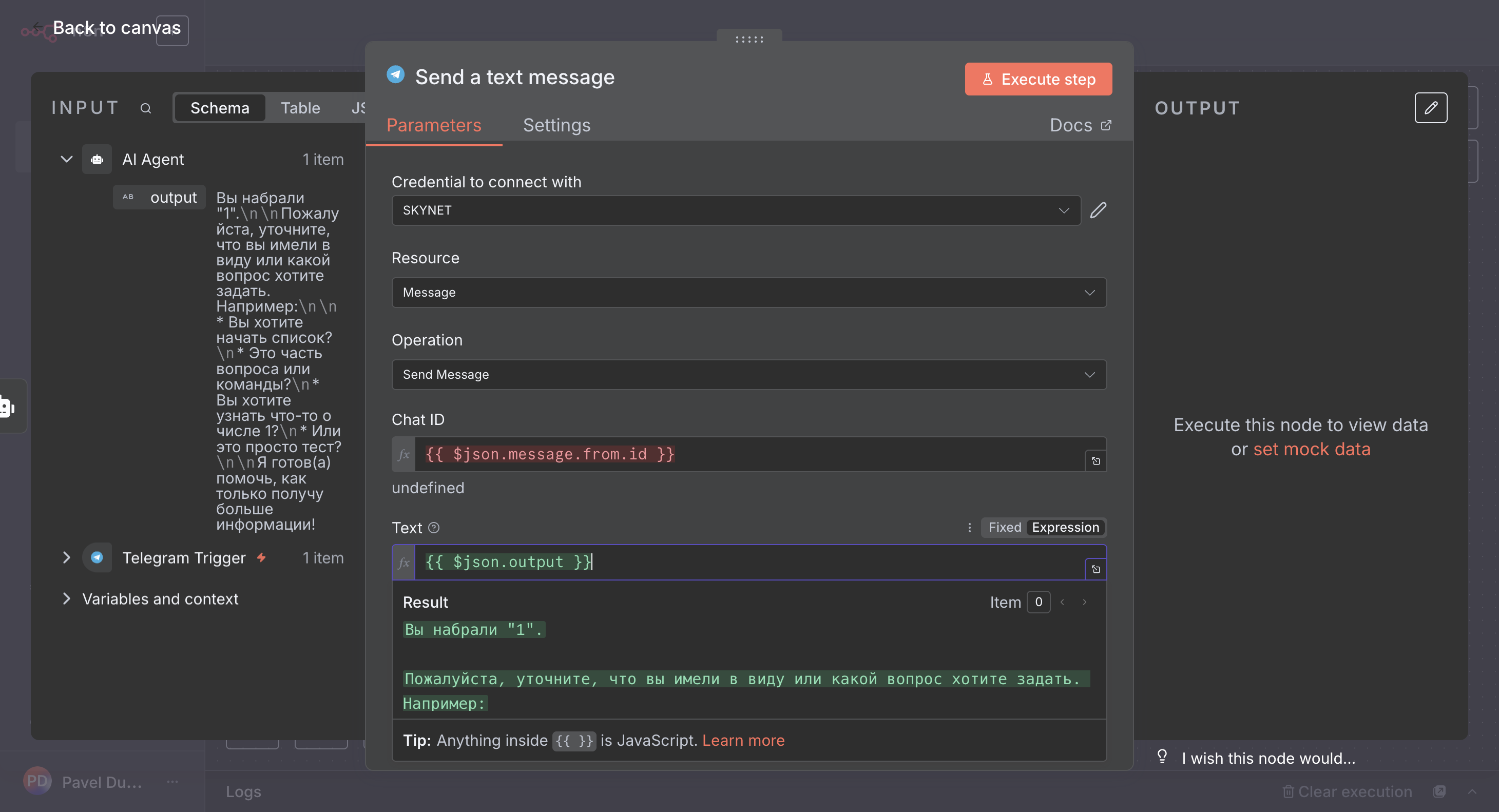Collapse the AI Agent tree item

point(66,159)
